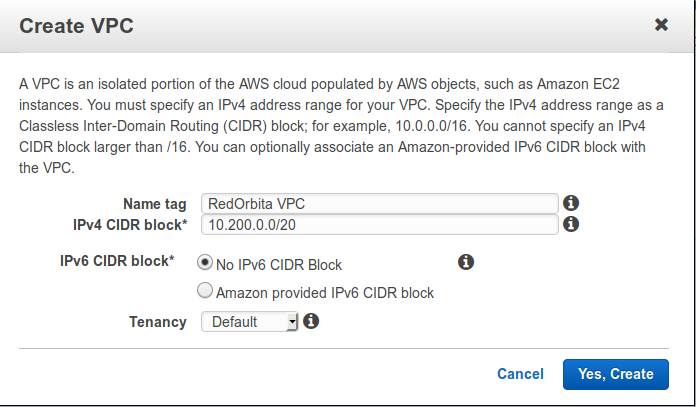Click the "IPv6 CIDR block*" label text

click(x=117, y=261)
